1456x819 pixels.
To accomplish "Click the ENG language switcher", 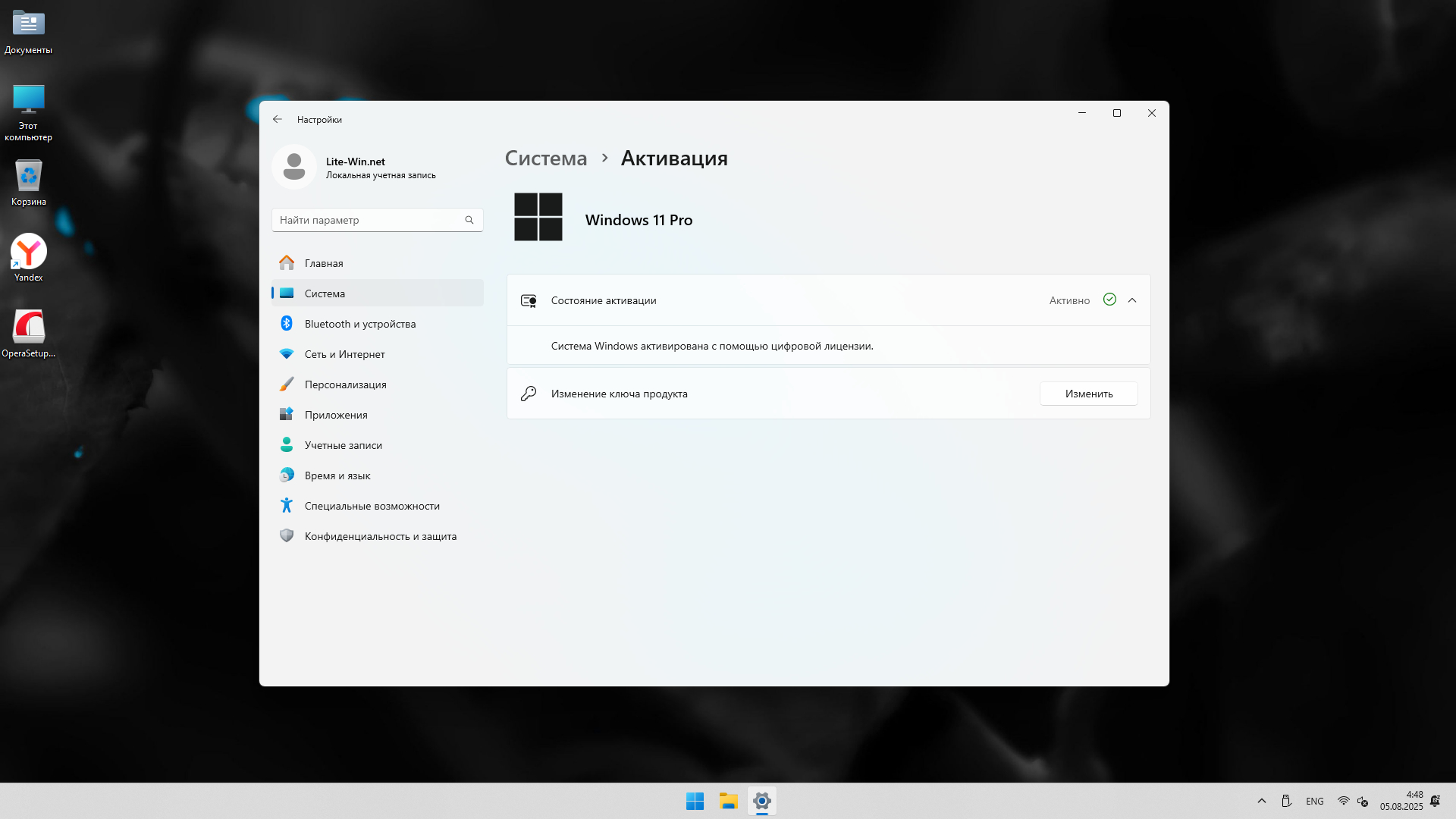I will 1315,801.
